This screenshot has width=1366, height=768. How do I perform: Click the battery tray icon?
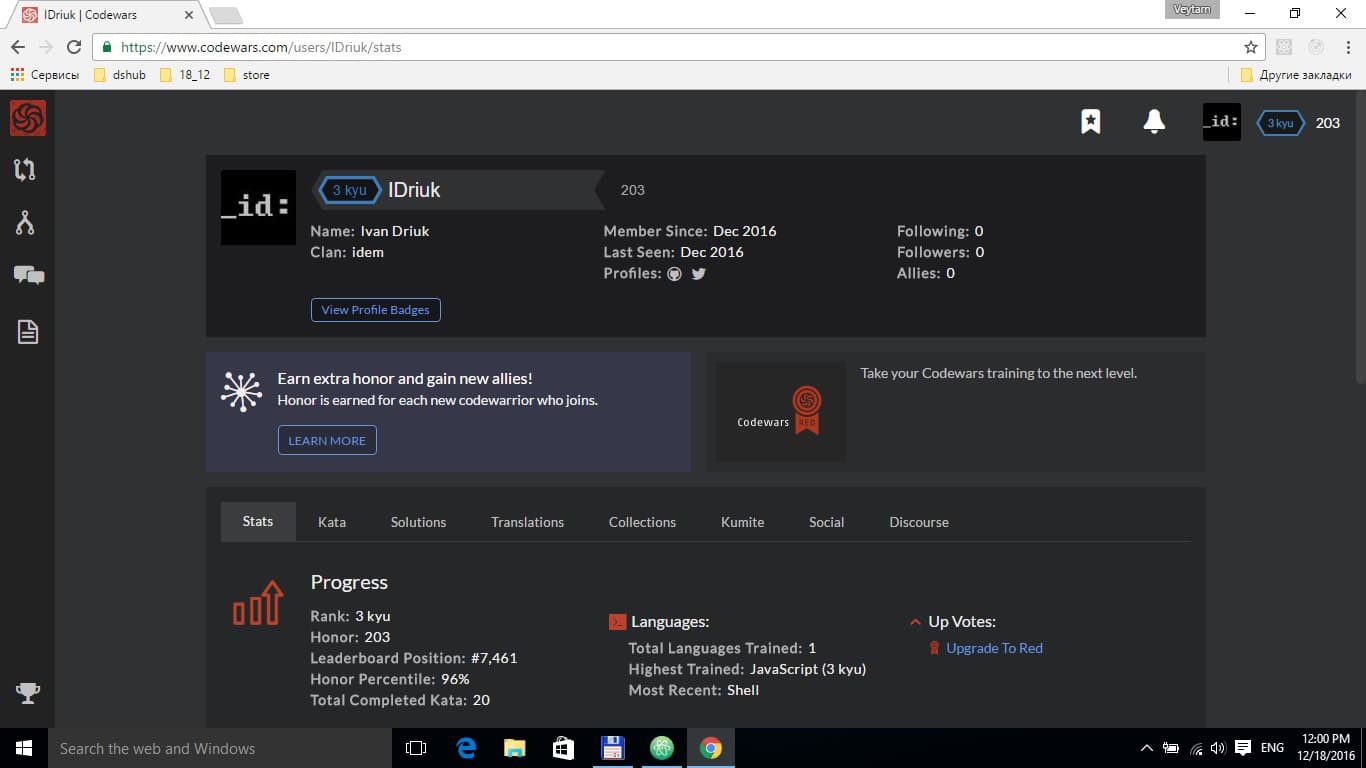click(x=1170, y=748)
